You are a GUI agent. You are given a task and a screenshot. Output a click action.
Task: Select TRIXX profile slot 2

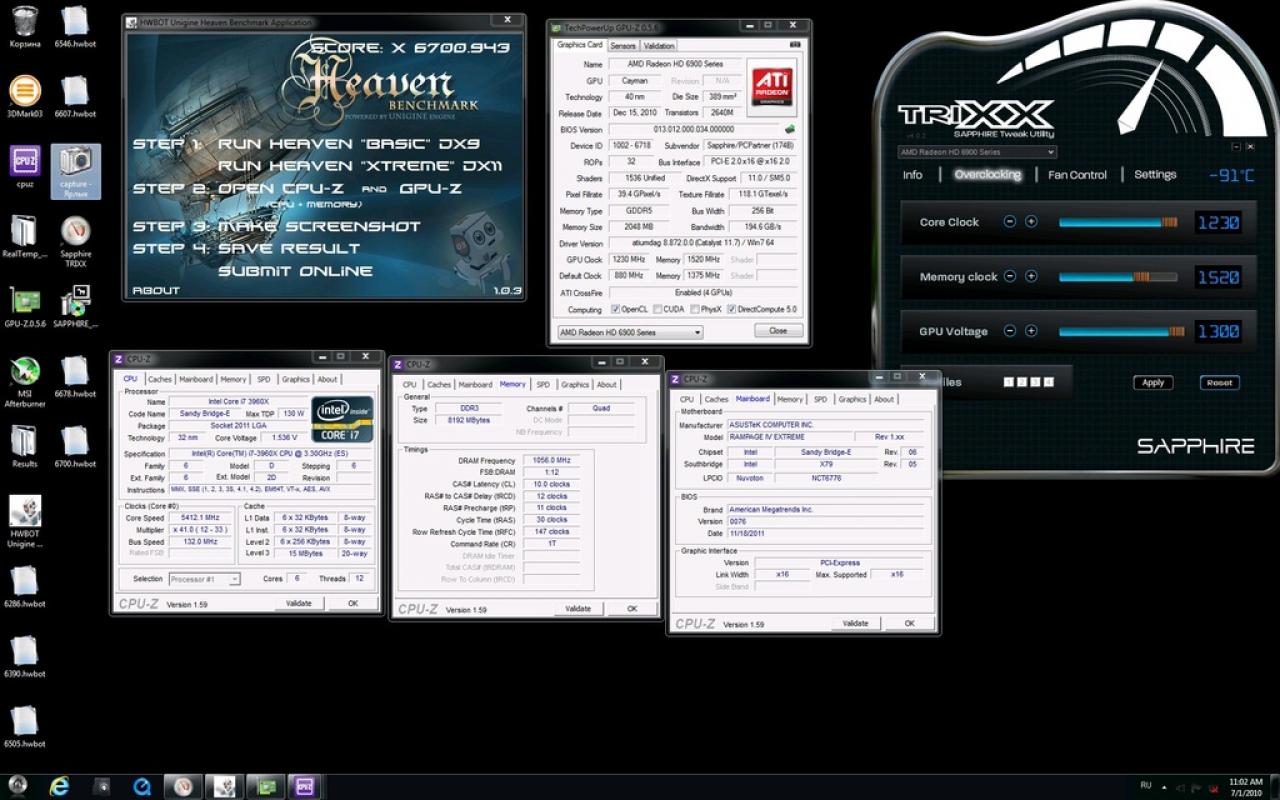click(x=1021, y=382)
